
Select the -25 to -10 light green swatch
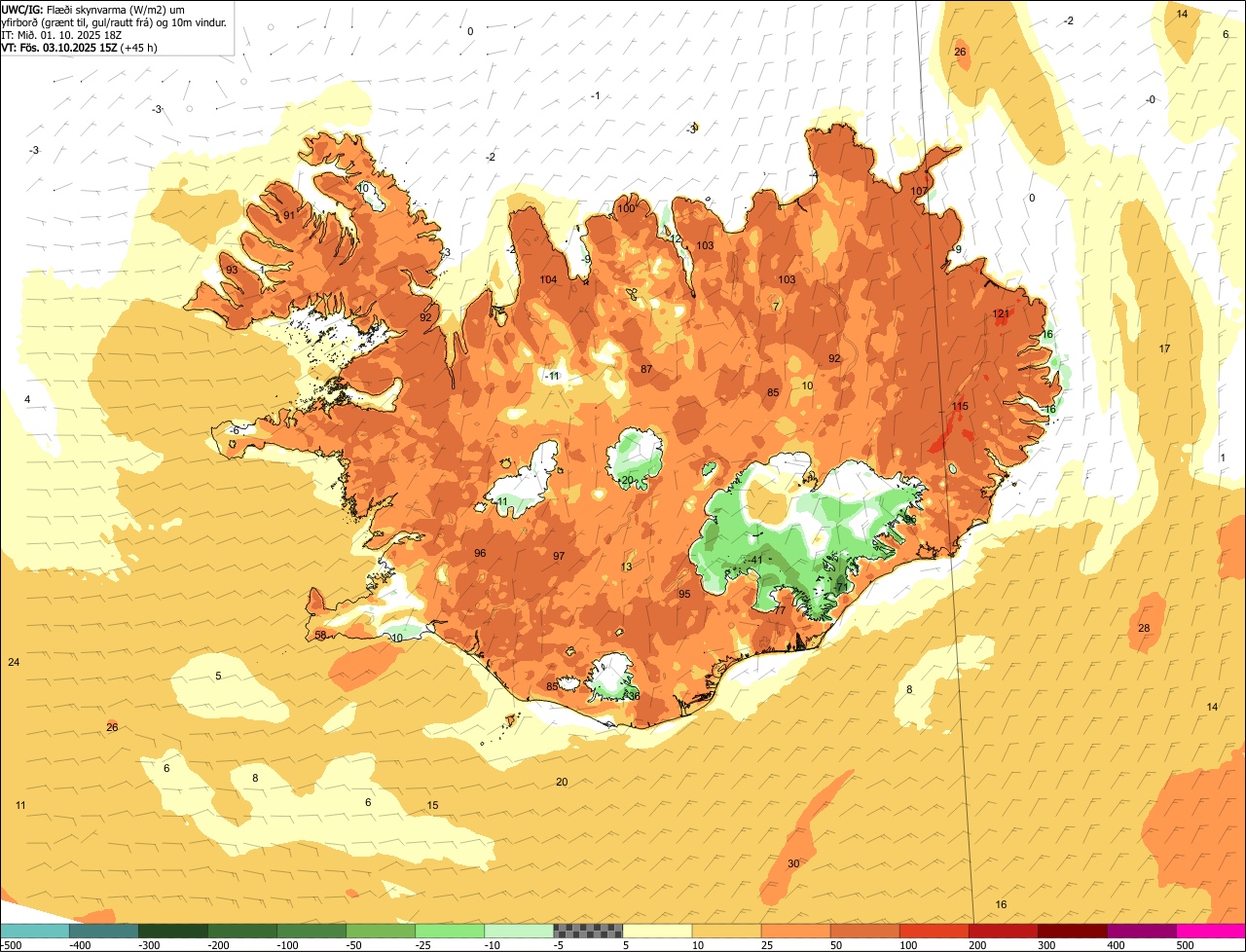coord(450,932)
